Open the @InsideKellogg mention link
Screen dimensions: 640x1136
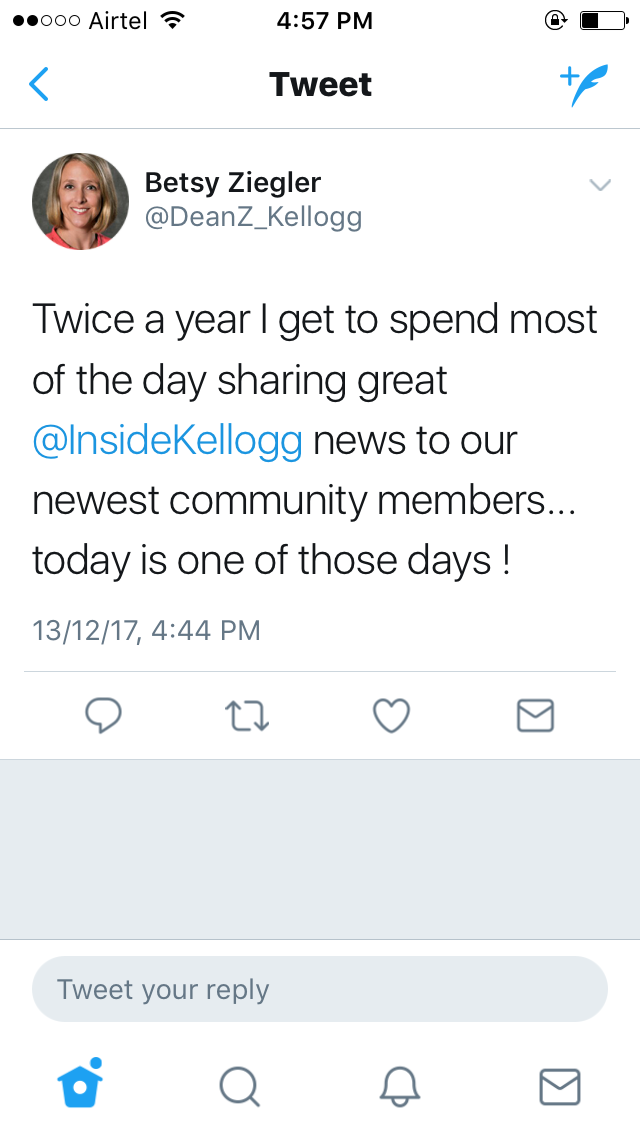click(x=167, y=440)
